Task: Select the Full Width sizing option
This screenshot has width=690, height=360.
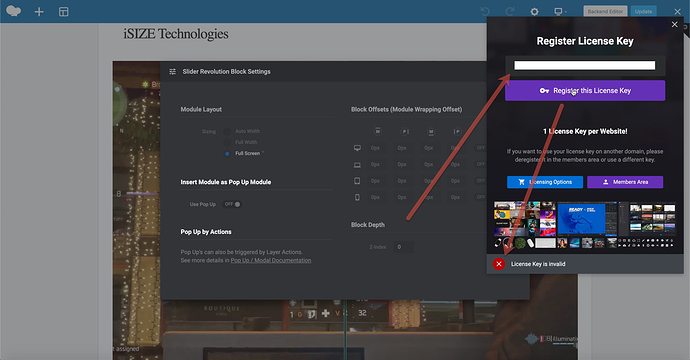Action: click(227, 142)
